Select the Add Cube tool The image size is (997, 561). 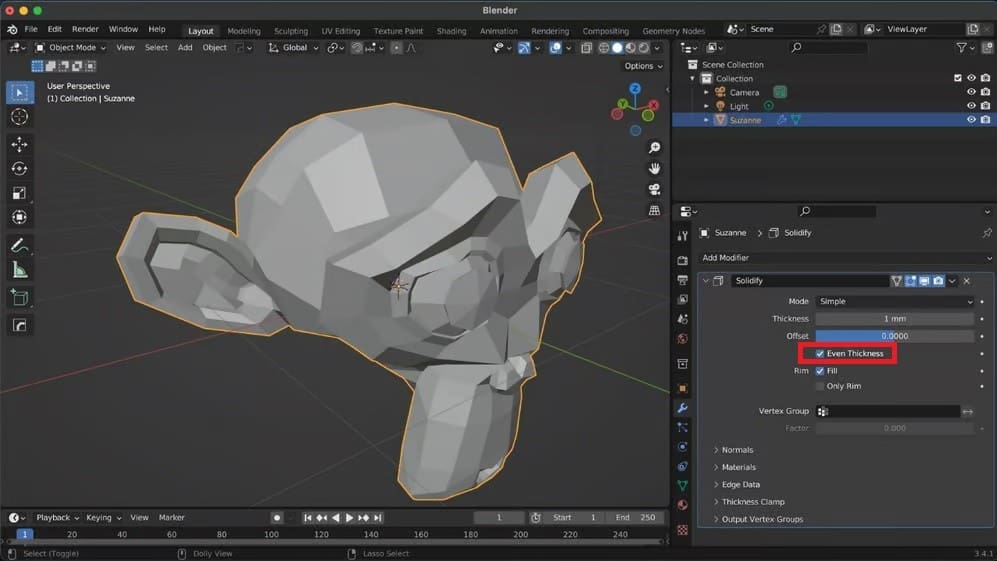20,298
